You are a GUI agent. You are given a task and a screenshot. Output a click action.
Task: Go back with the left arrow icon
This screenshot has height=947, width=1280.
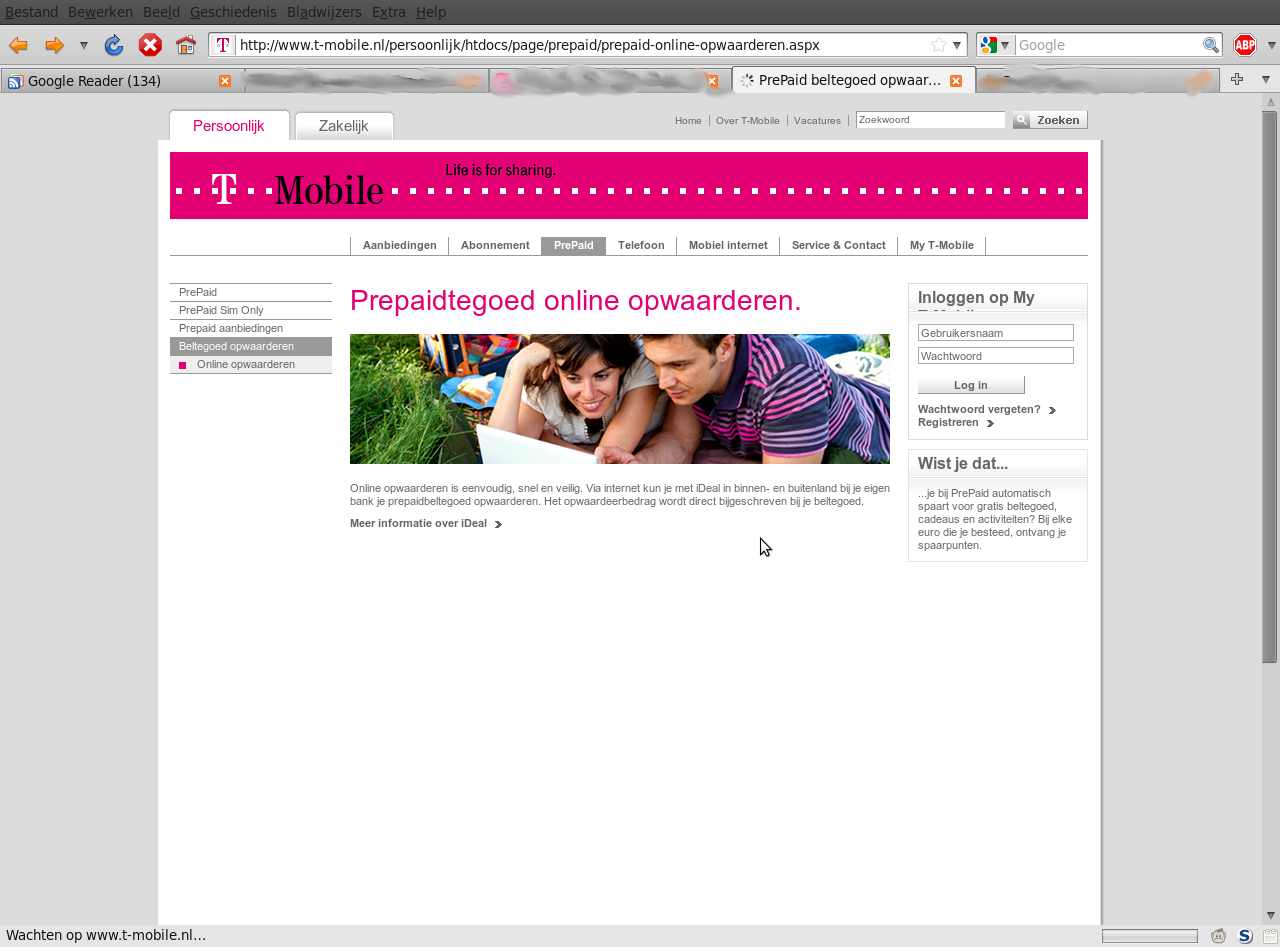17,45
